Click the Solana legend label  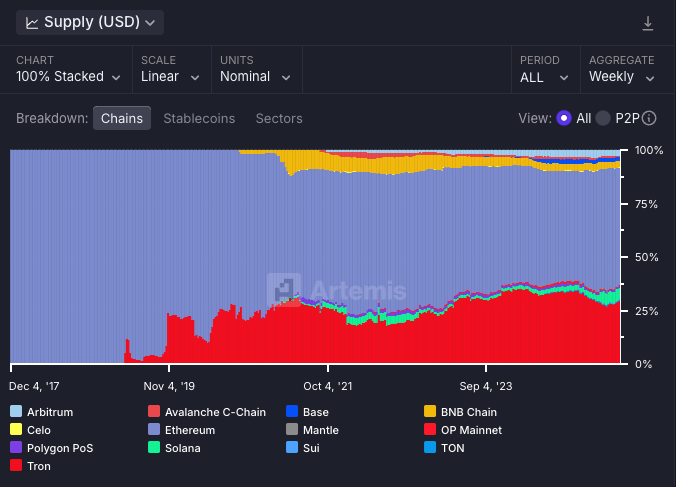pos(183,448)
